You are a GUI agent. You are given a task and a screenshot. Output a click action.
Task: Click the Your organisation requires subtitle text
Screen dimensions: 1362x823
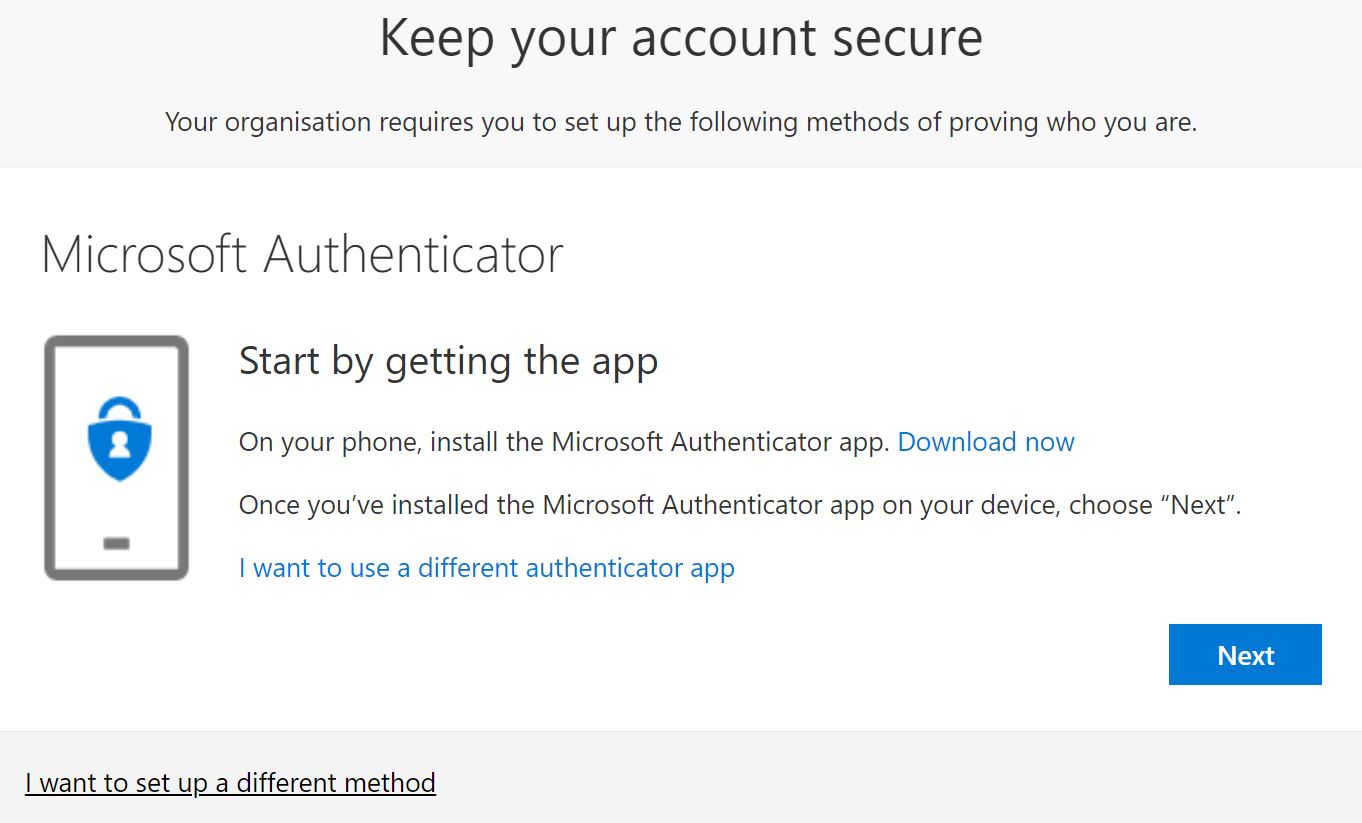tap(681, 122)
